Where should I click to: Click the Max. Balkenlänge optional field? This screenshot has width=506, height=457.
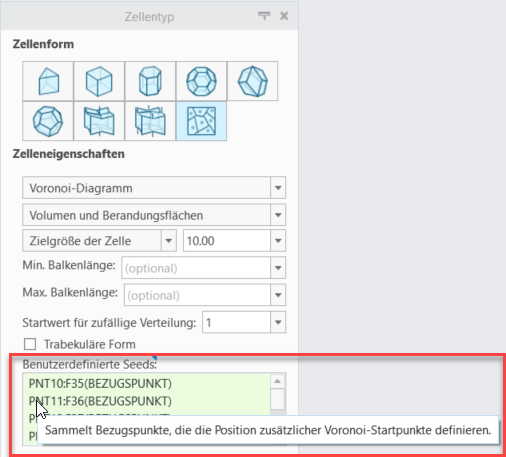point(197,295)
